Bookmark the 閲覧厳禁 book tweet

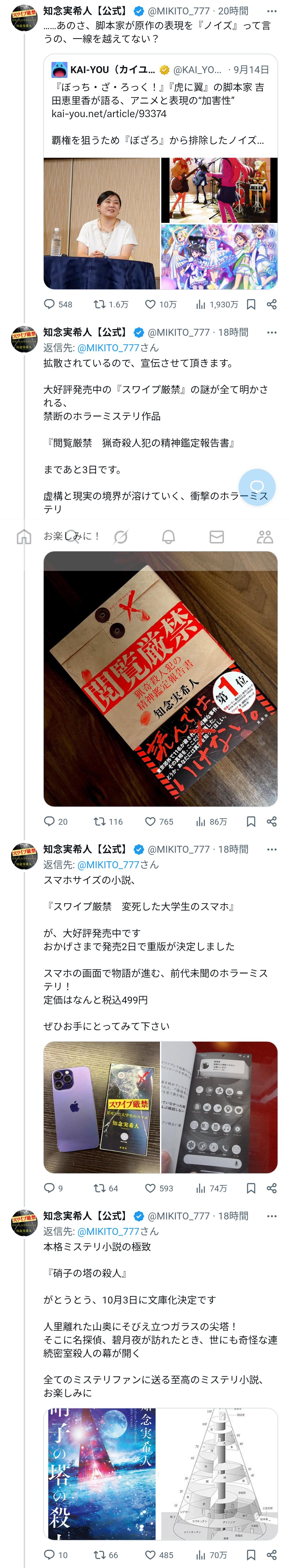(251, 821)
